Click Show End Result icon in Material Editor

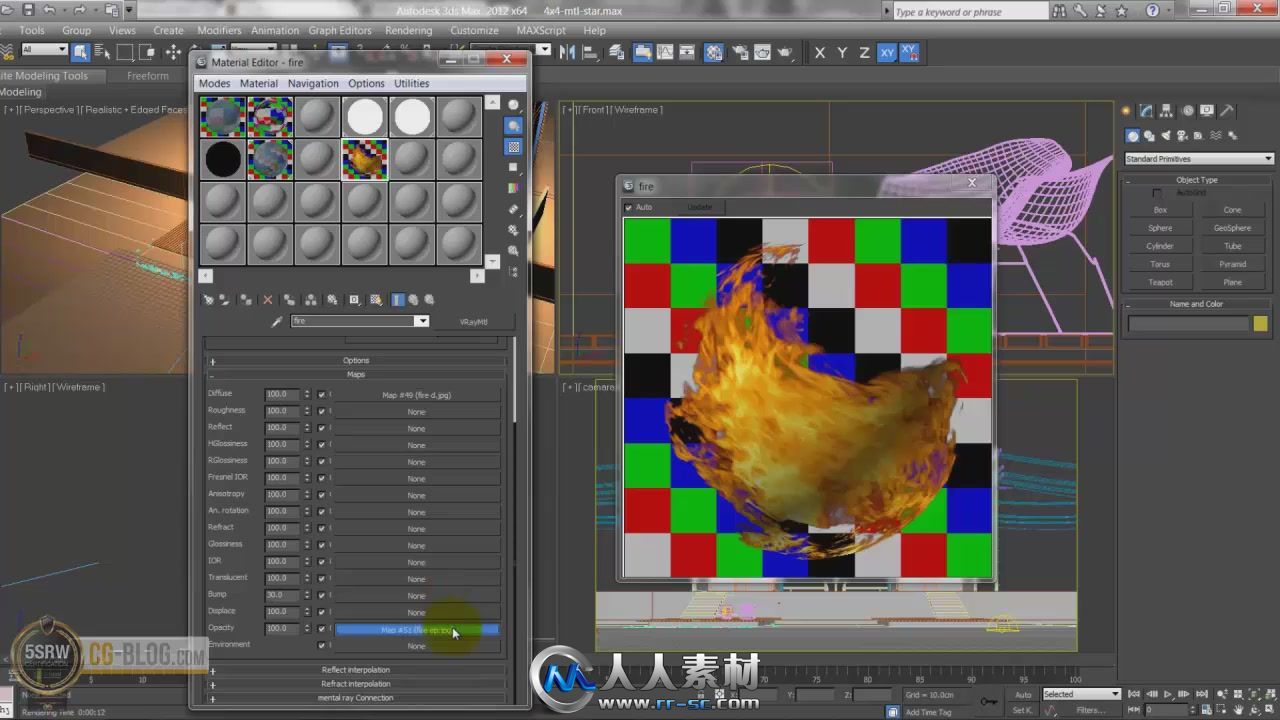398,299
